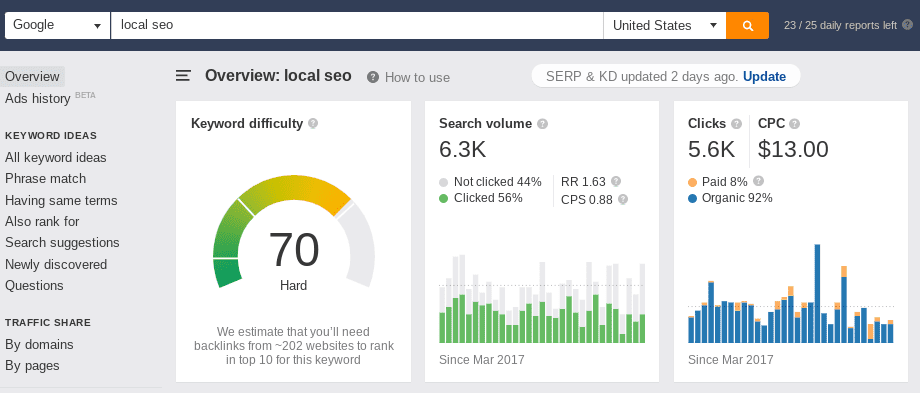
Task: Open help icon beside daily reports left
Action: pyautogui.click(x=908, y=25)
